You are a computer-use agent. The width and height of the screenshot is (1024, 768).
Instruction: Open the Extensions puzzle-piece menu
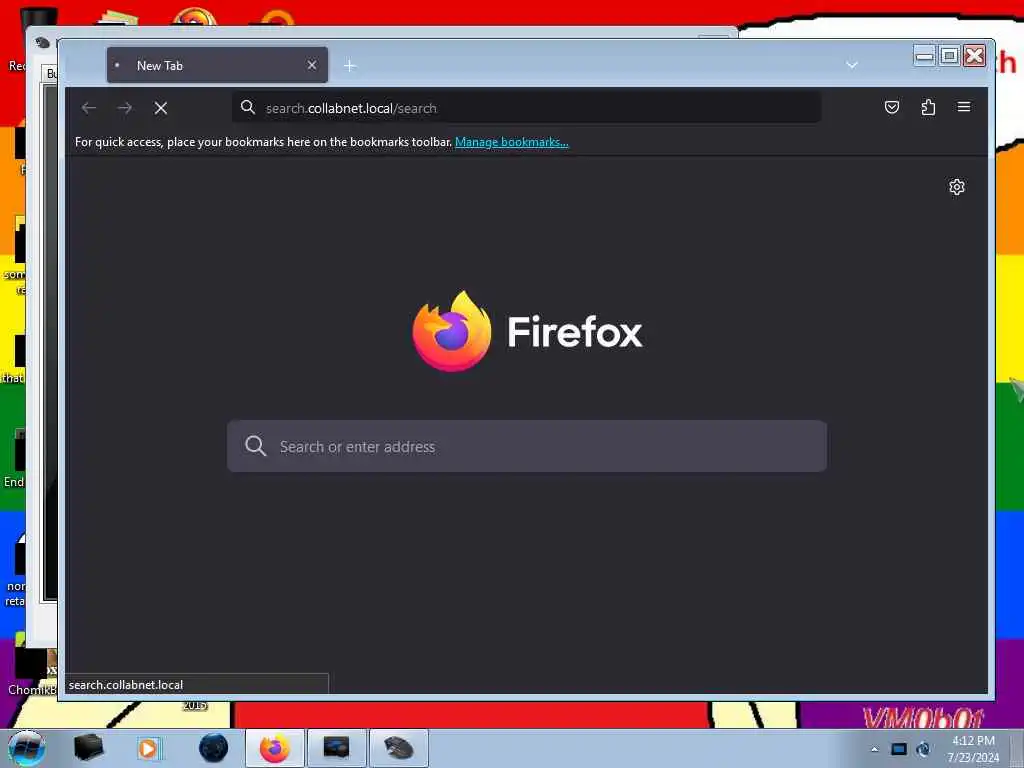928,107
